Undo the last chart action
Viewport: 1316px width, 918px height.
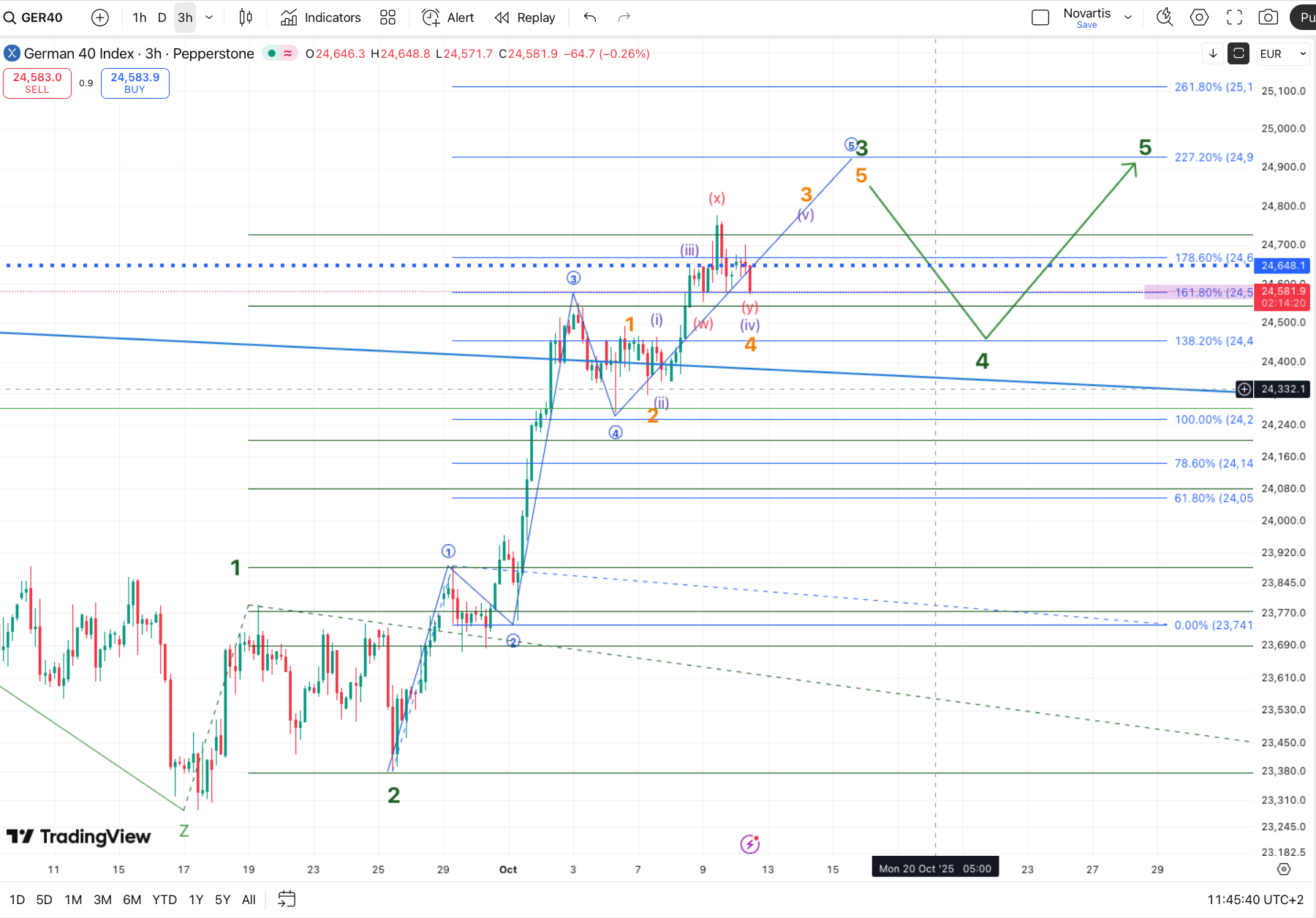click(x=590, y=18)
